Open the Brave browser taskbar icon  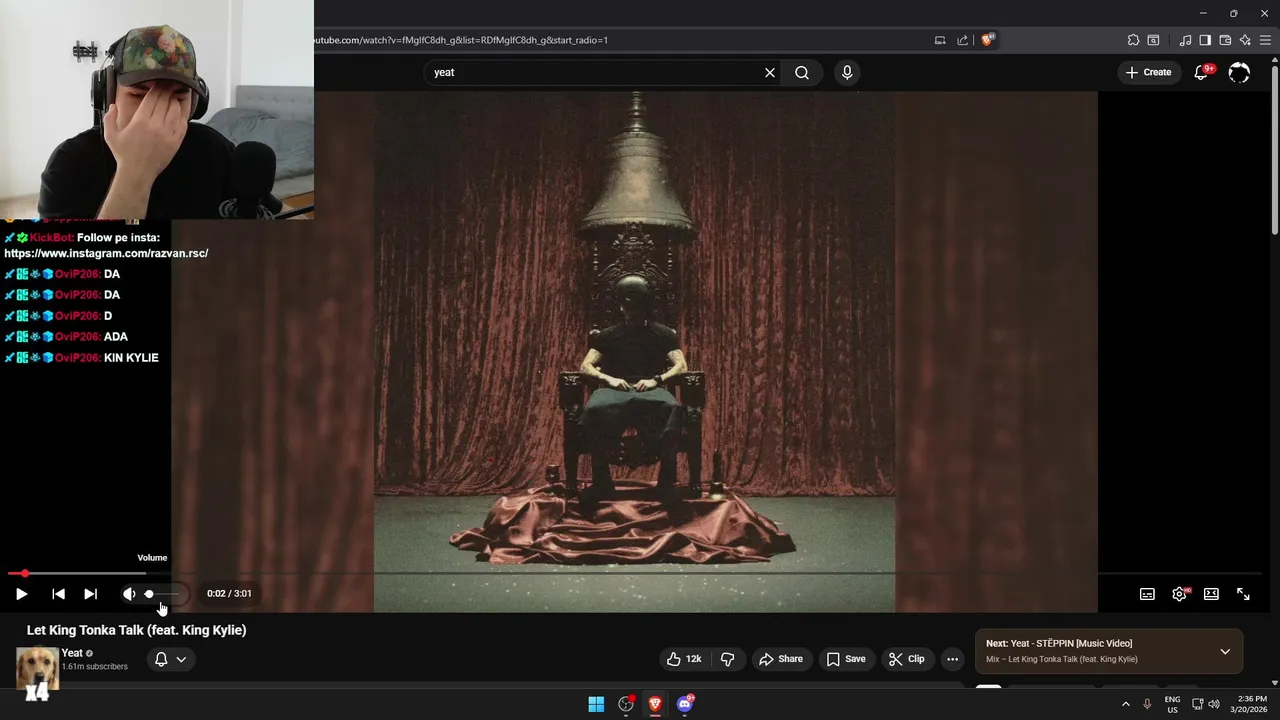[655, 704]
